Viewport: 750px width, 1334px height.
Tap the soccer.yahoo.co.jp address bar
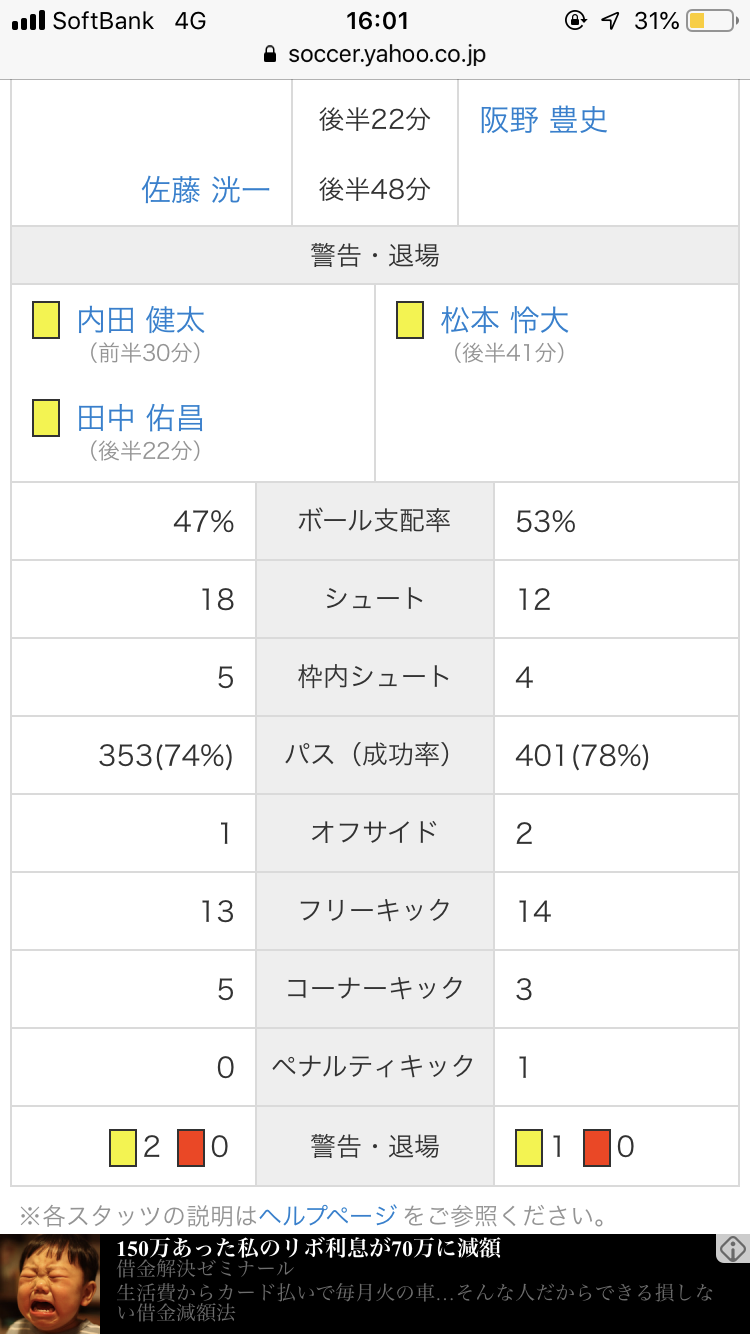(x=375, y=54)
